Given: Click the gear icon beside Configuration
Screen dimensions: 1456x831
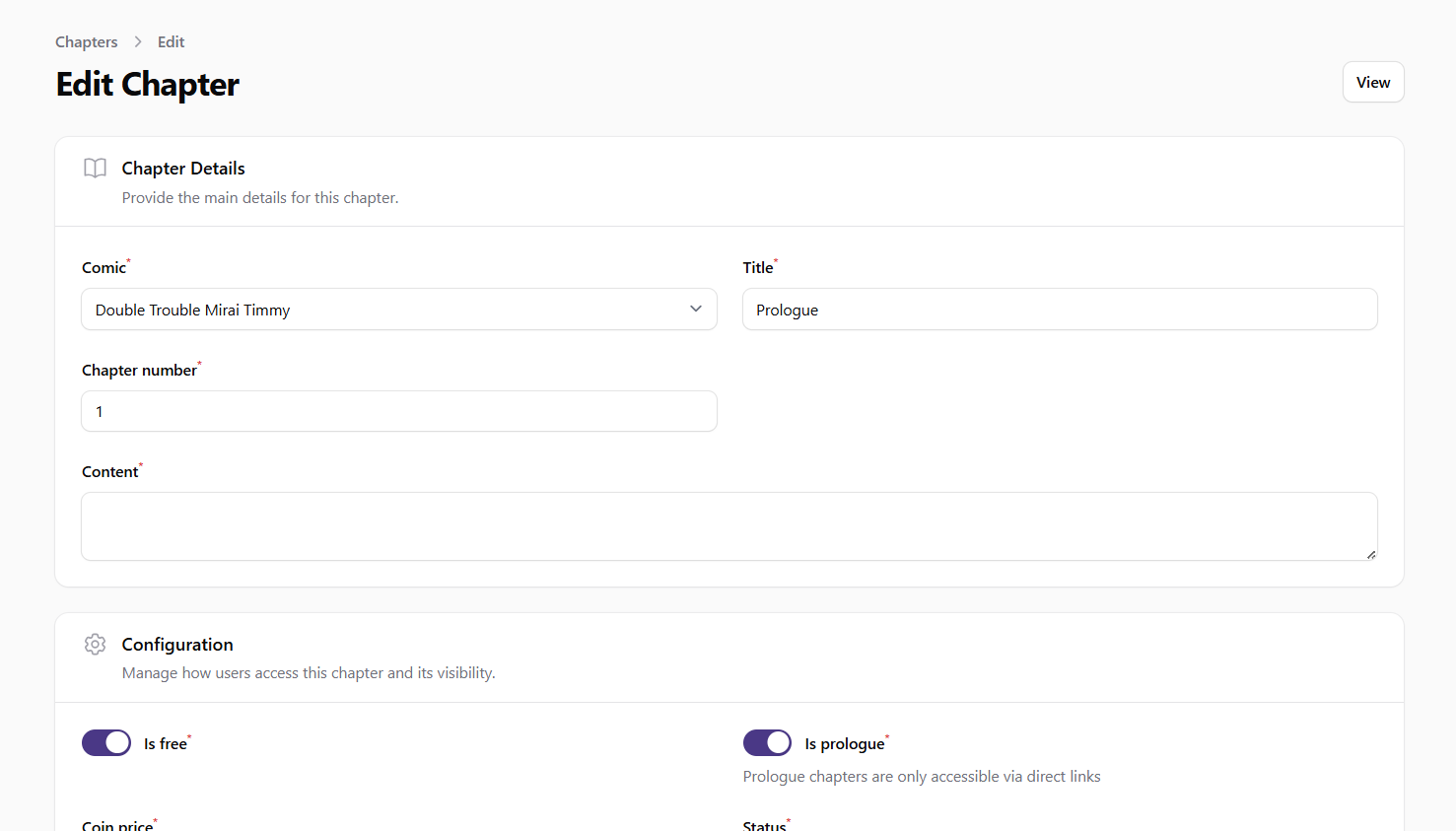Looking at the screenshot, I should pyautogui.click(x=95, y=645).
